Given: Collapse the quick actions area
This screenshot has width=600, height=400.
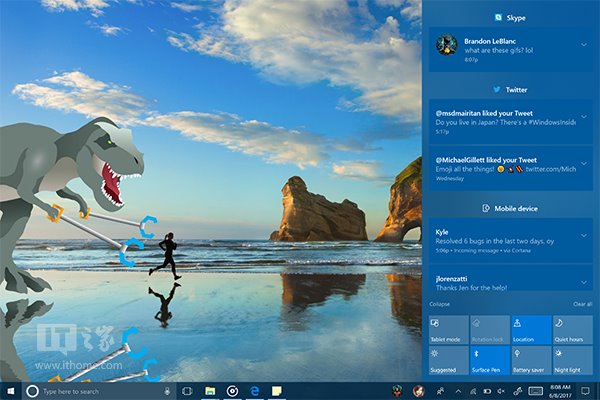Looking at the screenshot, I should 439,304.
